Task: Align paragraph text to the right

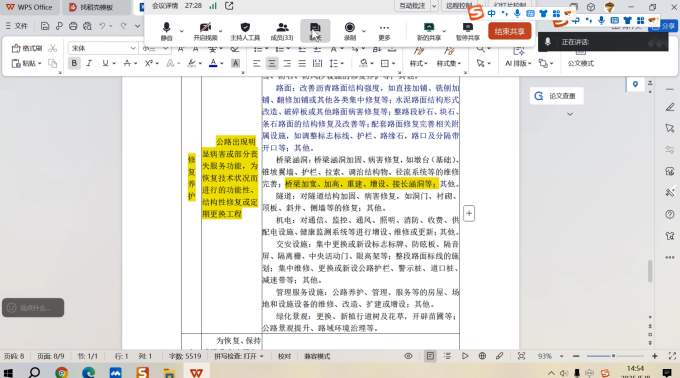Action: click(x=287, y=63)
